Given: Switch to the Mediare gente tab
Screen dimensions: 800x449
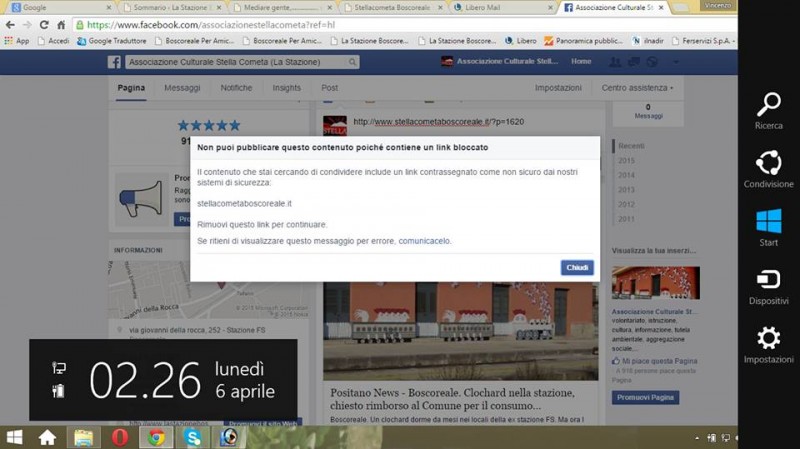Looking at the screenshot, I should pyautogui.click(x=282, y=8).
